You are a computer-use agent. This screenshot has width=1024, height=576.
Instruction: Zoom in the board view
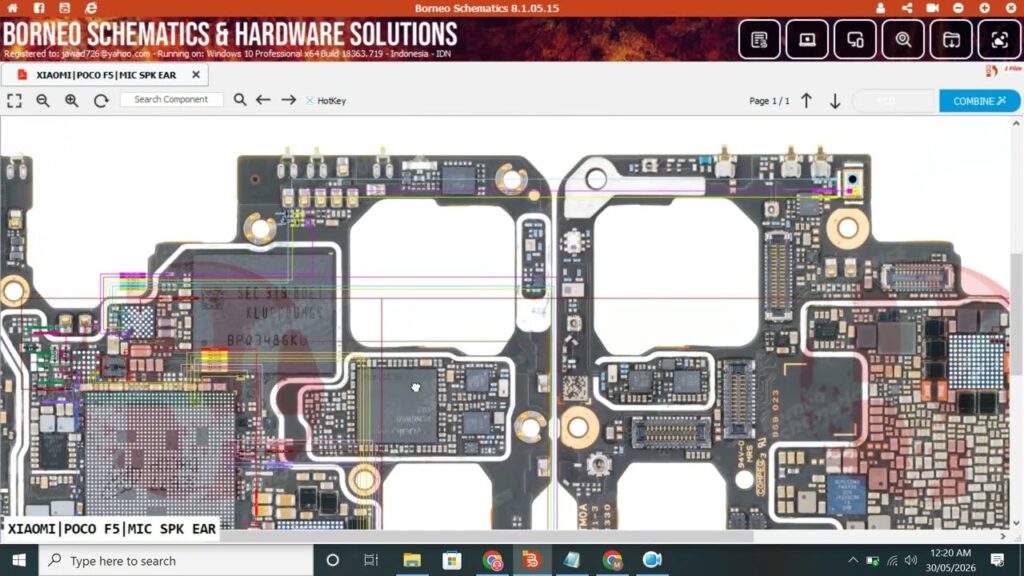click(x=72, y=101)
